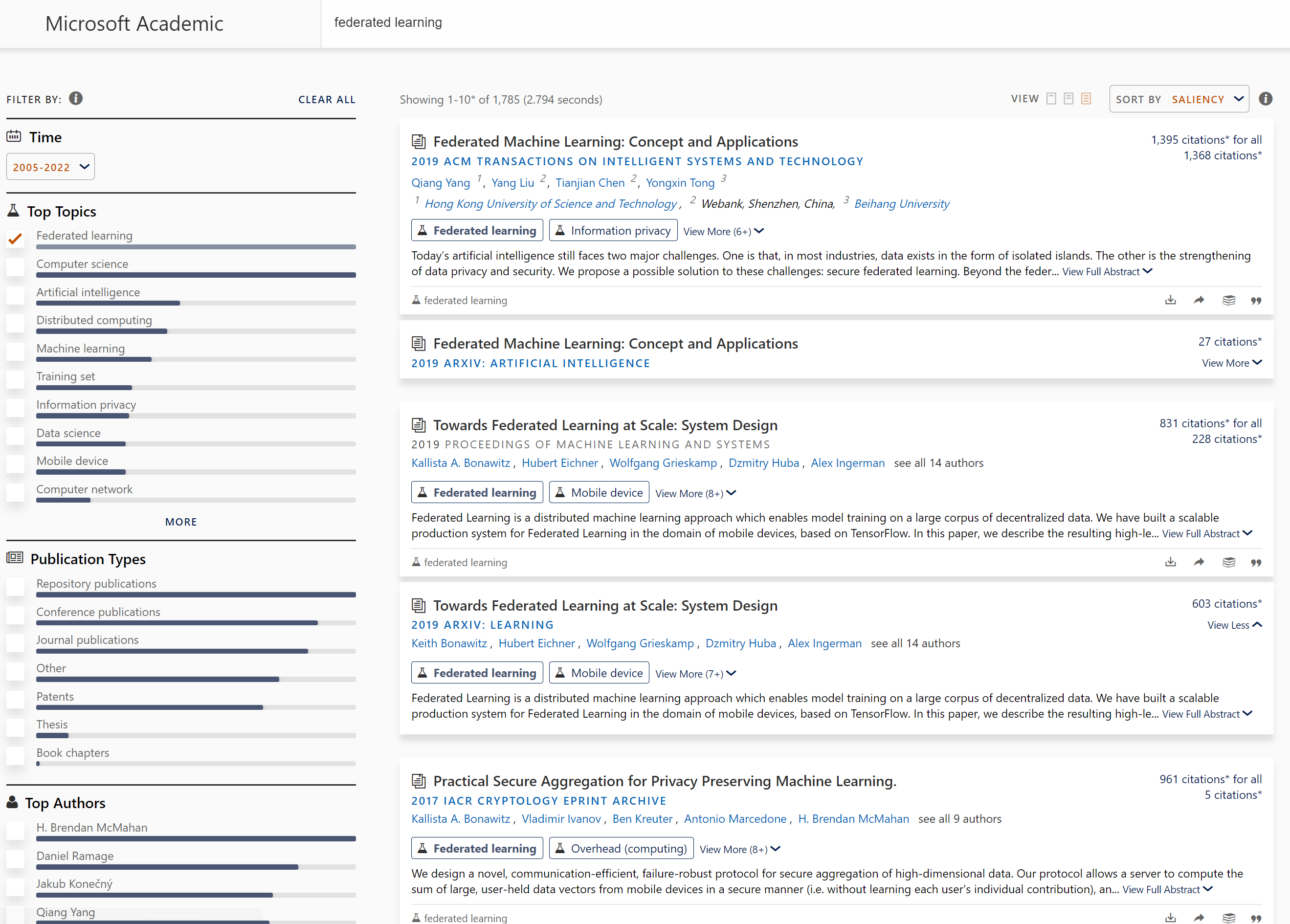This screenshot has height=924, width=1290.
Task: Check the Machine learning topic filter
Action: pos(15,352)
